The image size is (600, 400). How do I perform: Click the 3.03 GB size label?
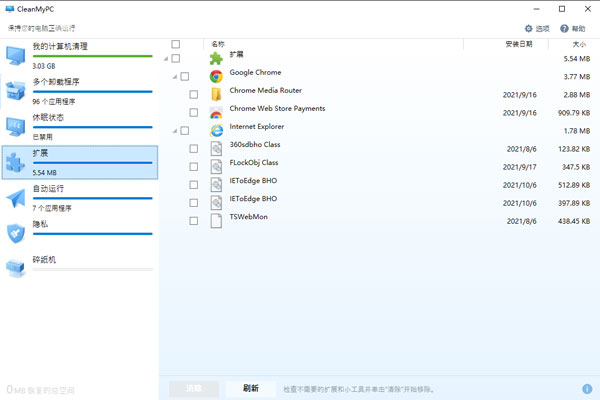pyautogui.click(x=44, y=66)
